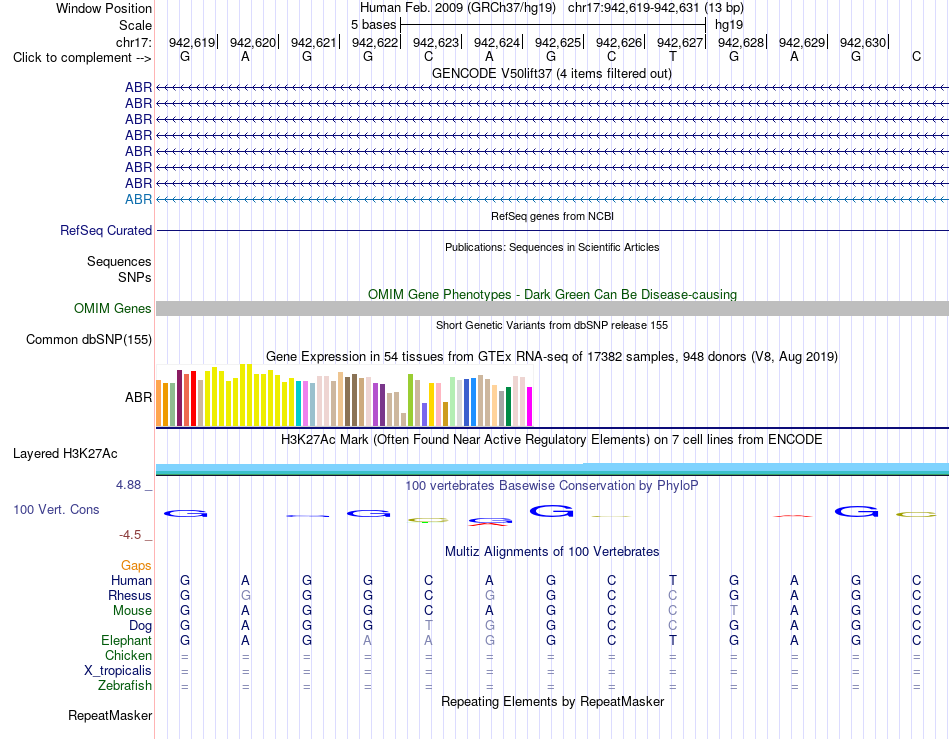Viewport: 950px width, 739px height.
Task: Click the GTEx Gene Expression track title
Action: [552, 357]
